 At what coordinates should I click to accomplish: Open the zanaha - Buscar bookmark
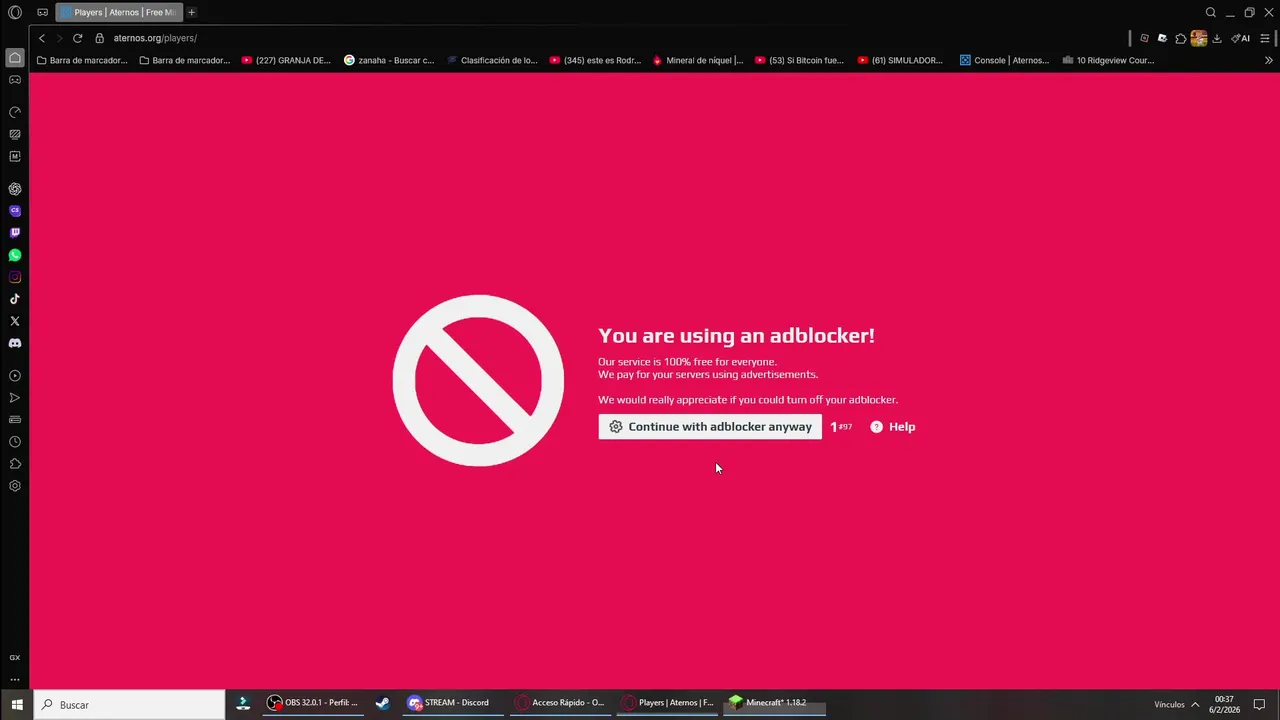pyautogui.click(x=389, y=60)
